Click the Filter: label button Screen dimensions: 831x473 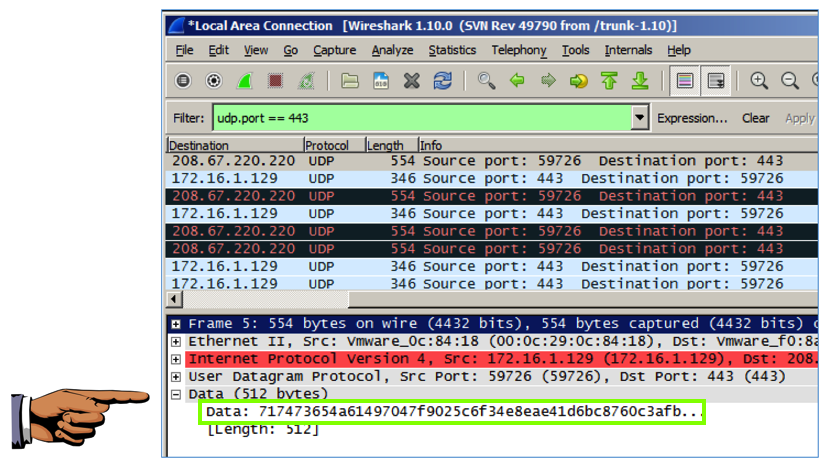point(189,118)
